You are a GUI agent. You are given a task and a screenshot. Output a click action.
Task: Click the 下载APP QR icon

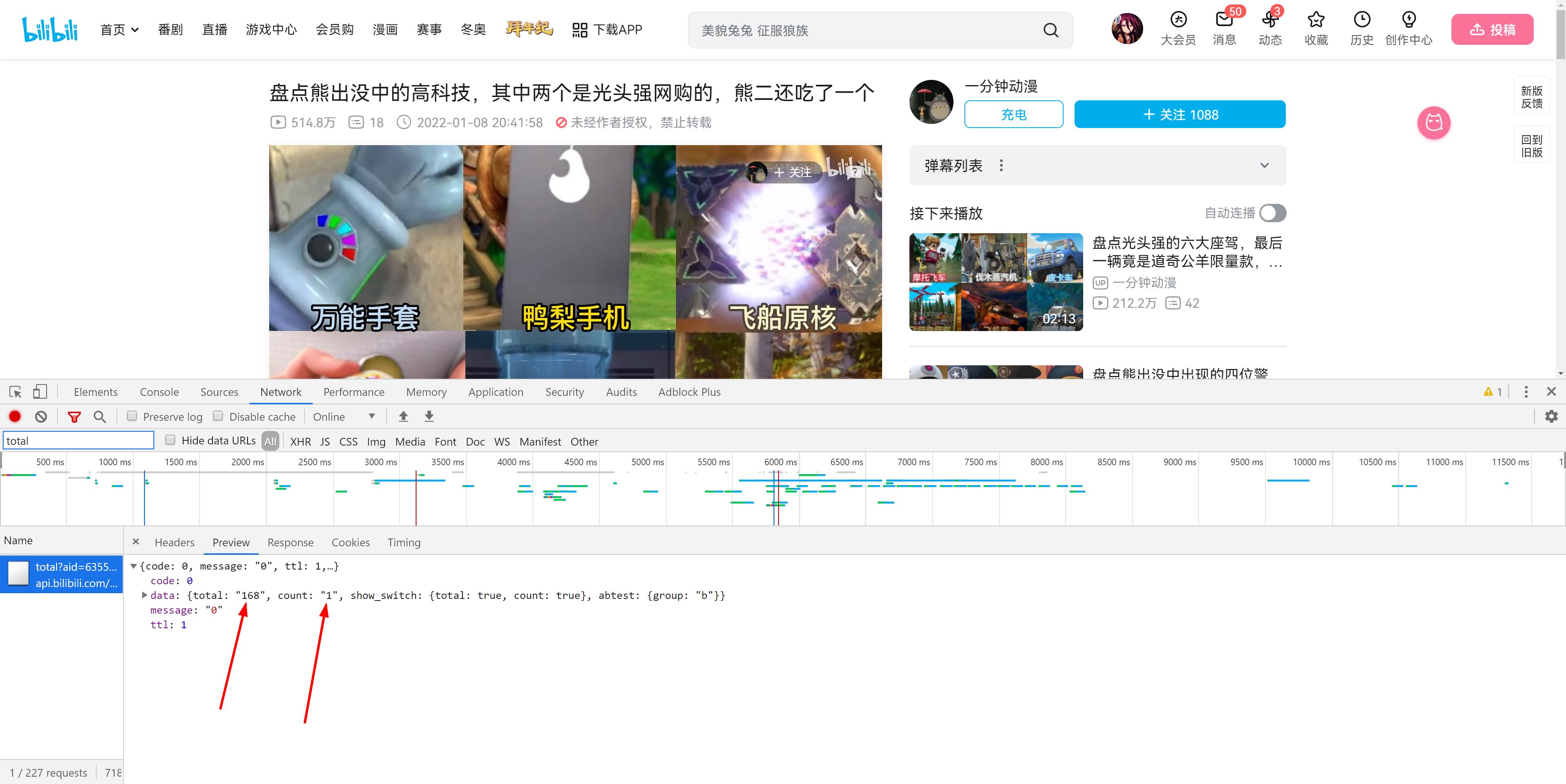[x=580, y=30]
